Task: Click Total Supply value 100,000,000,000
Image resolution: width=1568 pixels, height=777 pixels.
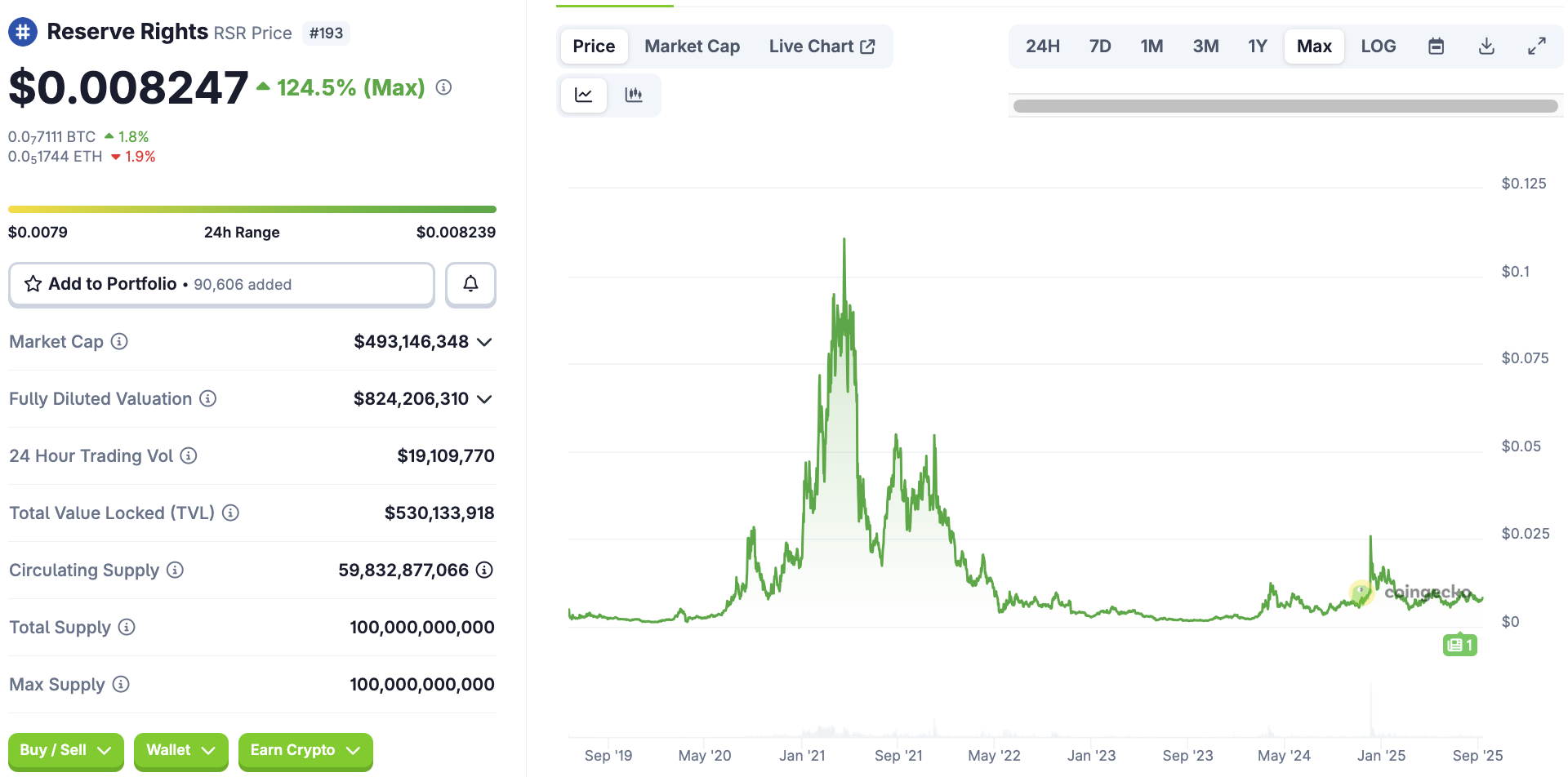Action: tap(422, 627)
